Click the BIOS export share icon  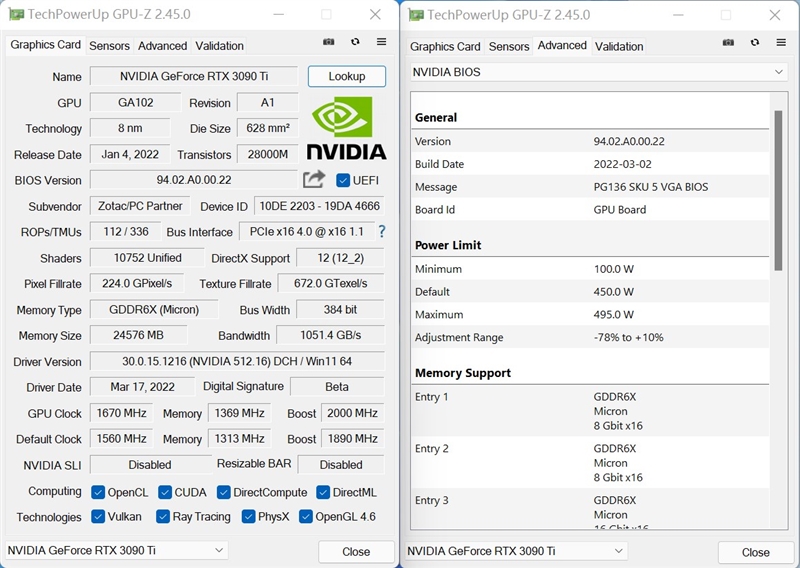click(314, 179)
